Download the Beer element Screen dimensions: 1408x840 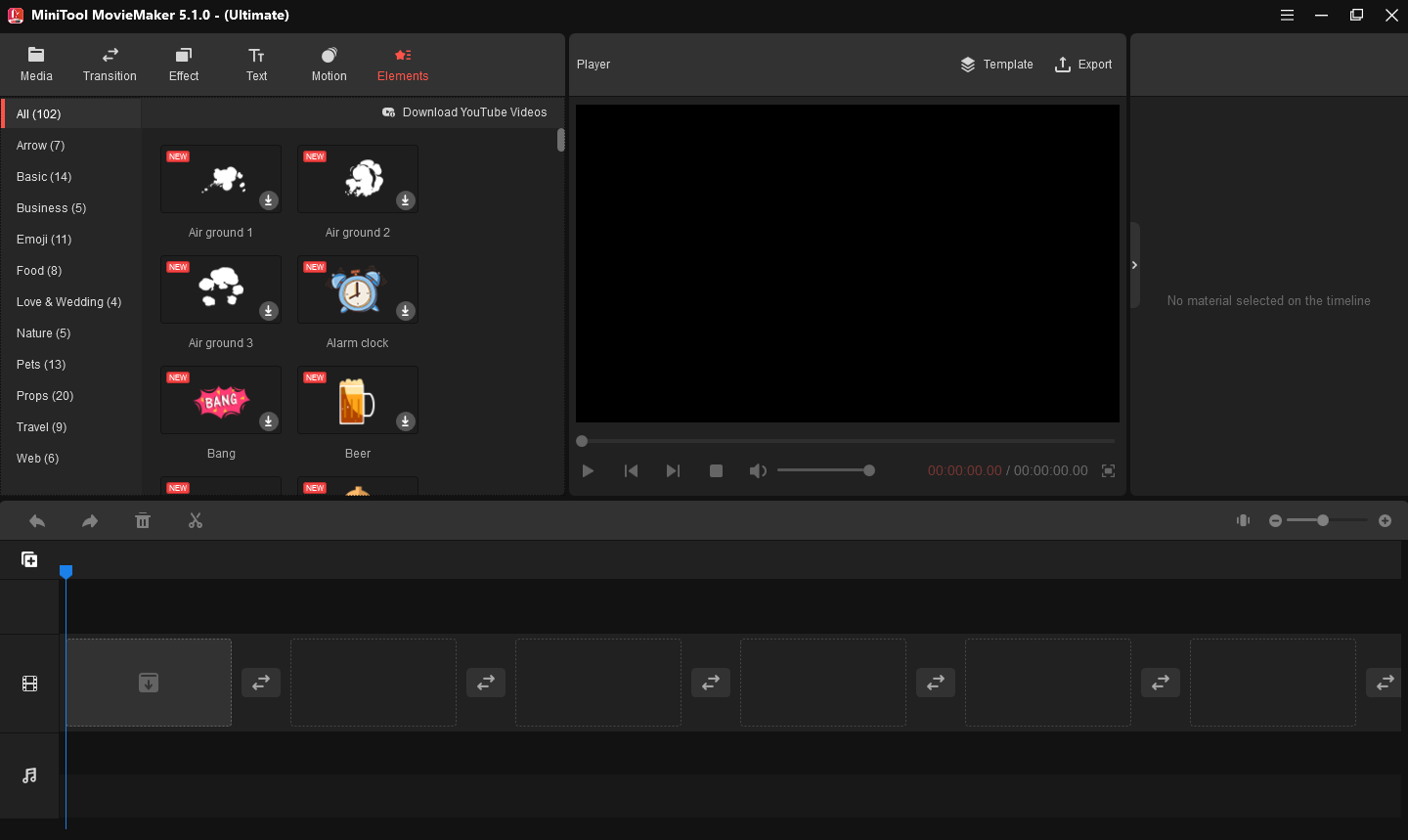coord(406,421)
